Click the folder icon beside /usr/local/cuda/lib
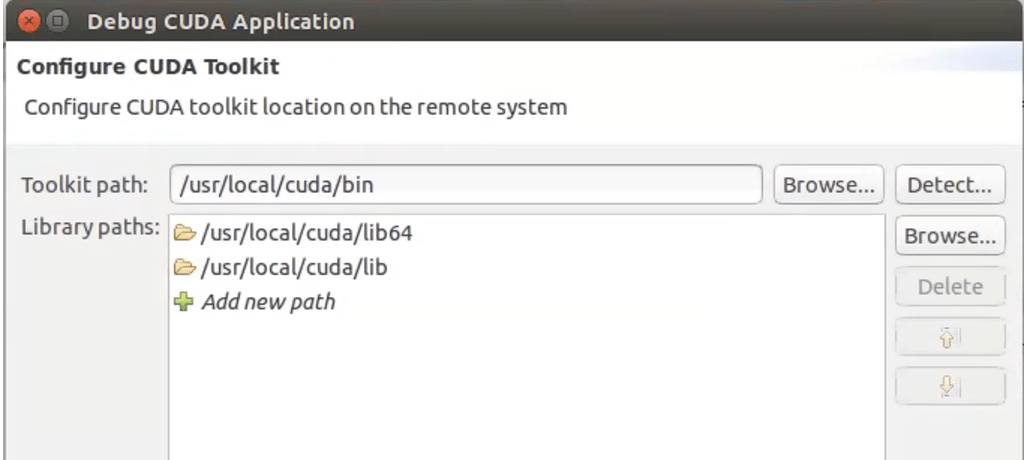Image resolution: width=1024 pixels, height=460 pixels. (x=184, y=268)
